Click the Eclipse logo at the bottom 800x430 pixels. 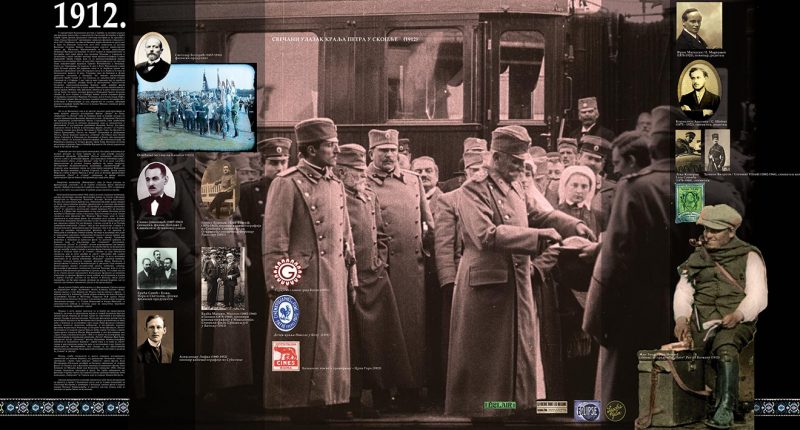(587, 408)
